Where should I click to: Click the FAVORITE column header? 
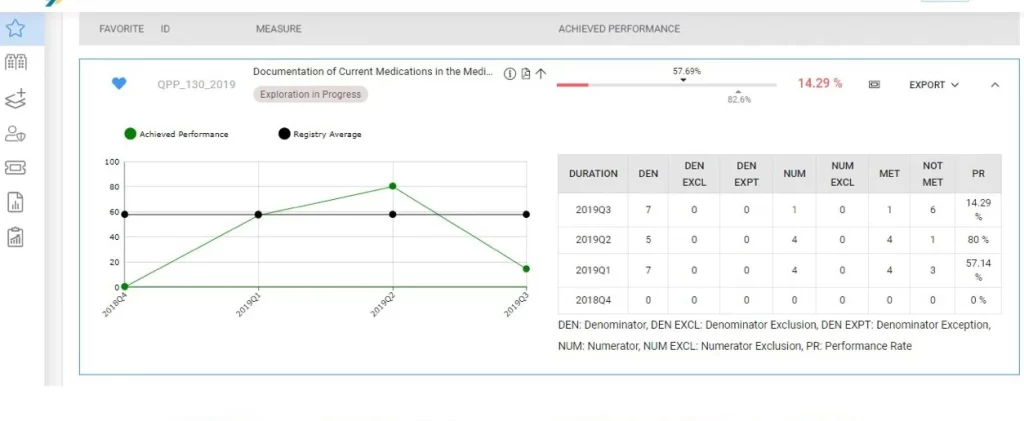[x=121, y=29]
